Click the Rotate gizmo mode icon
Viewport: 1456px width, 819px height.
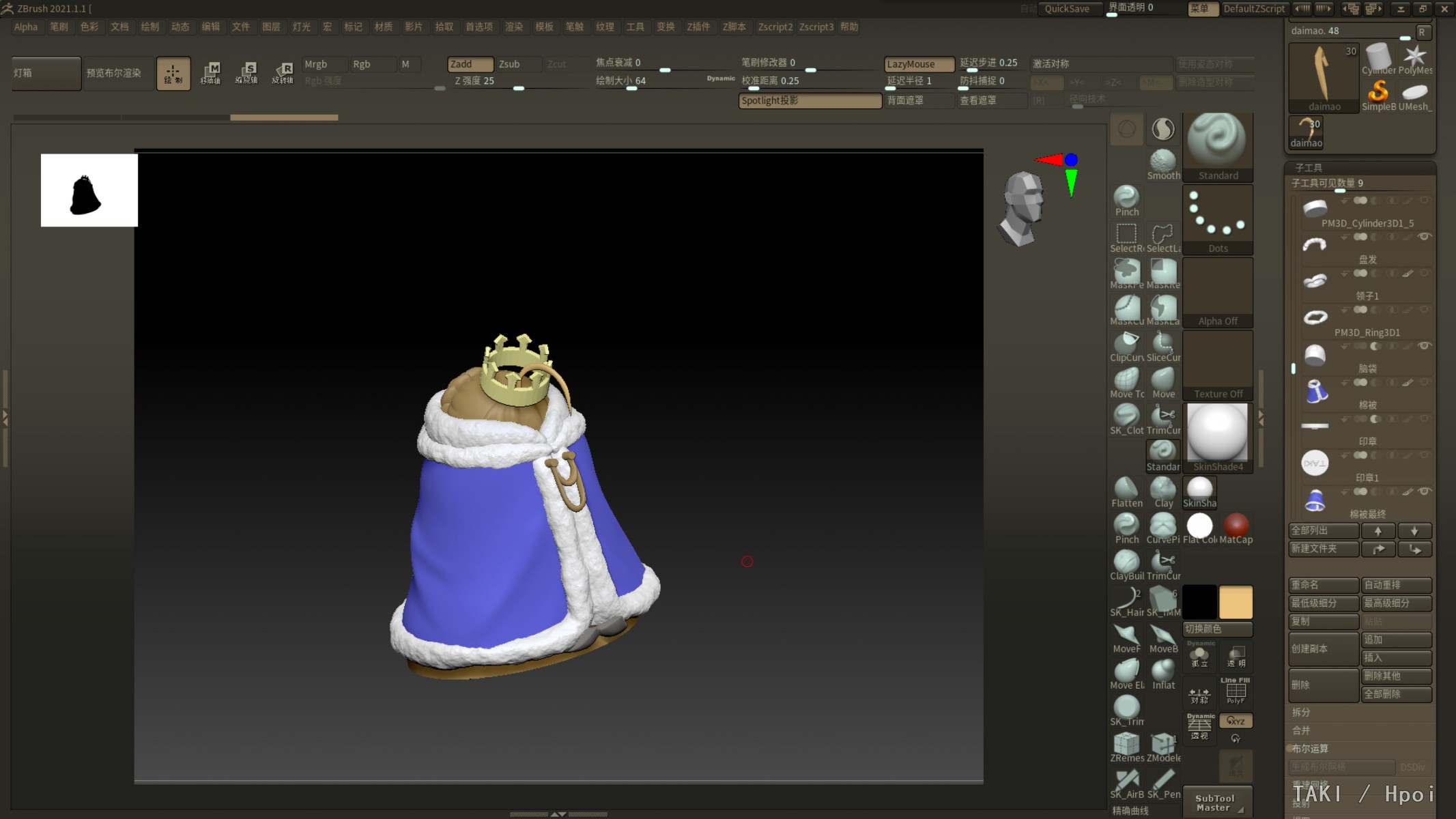point(283,72)
